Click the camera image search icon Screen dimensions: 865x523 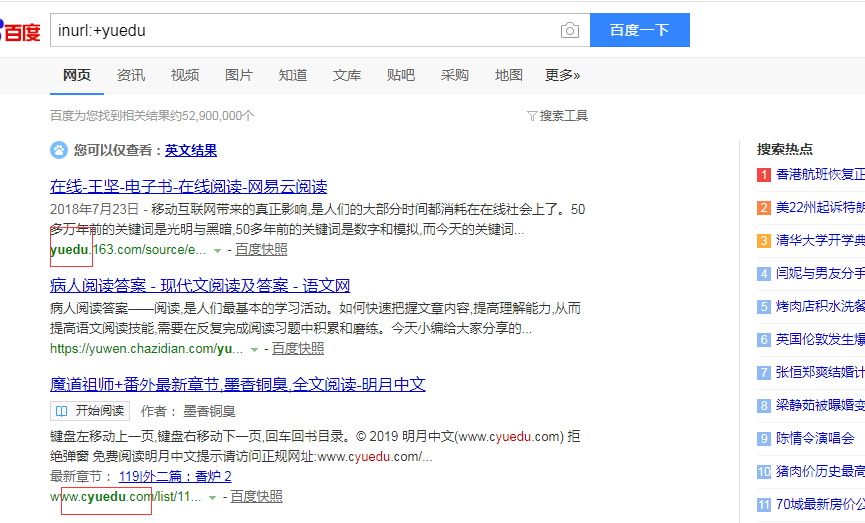coord(570,30)
